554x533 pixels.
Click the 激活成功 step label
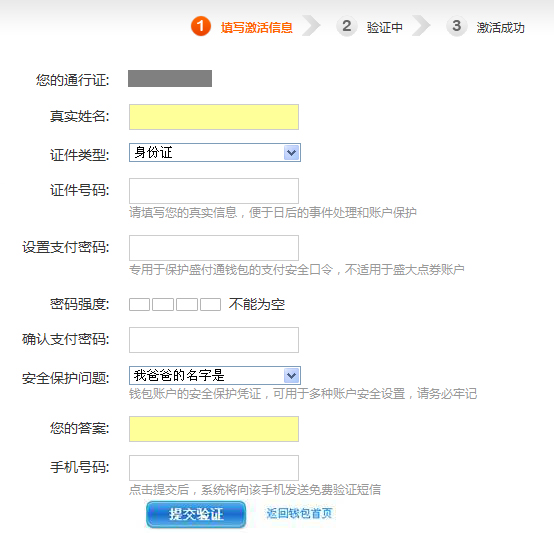point(500,28)
